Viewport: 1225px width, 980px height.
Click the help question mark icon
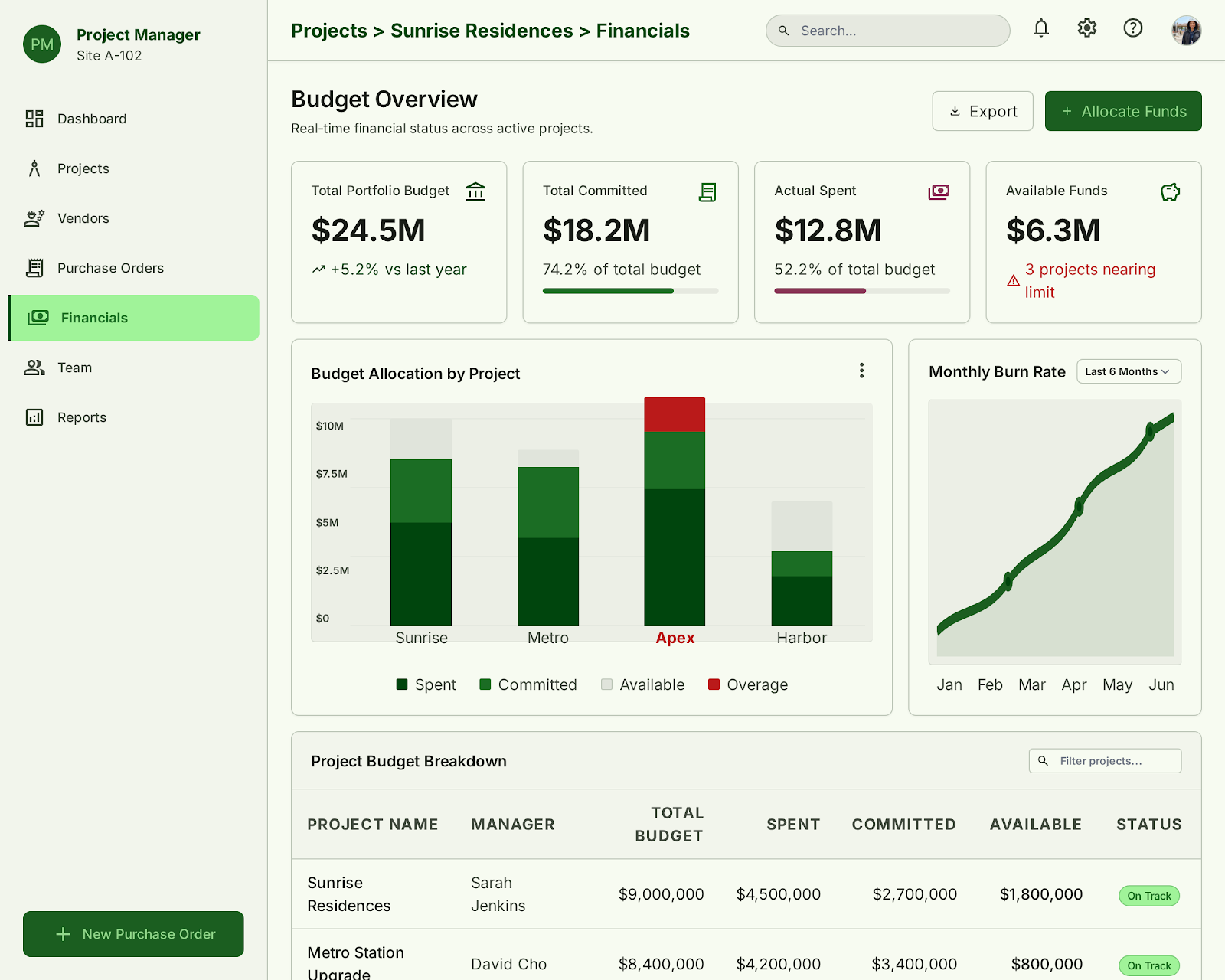[1133, 29]
